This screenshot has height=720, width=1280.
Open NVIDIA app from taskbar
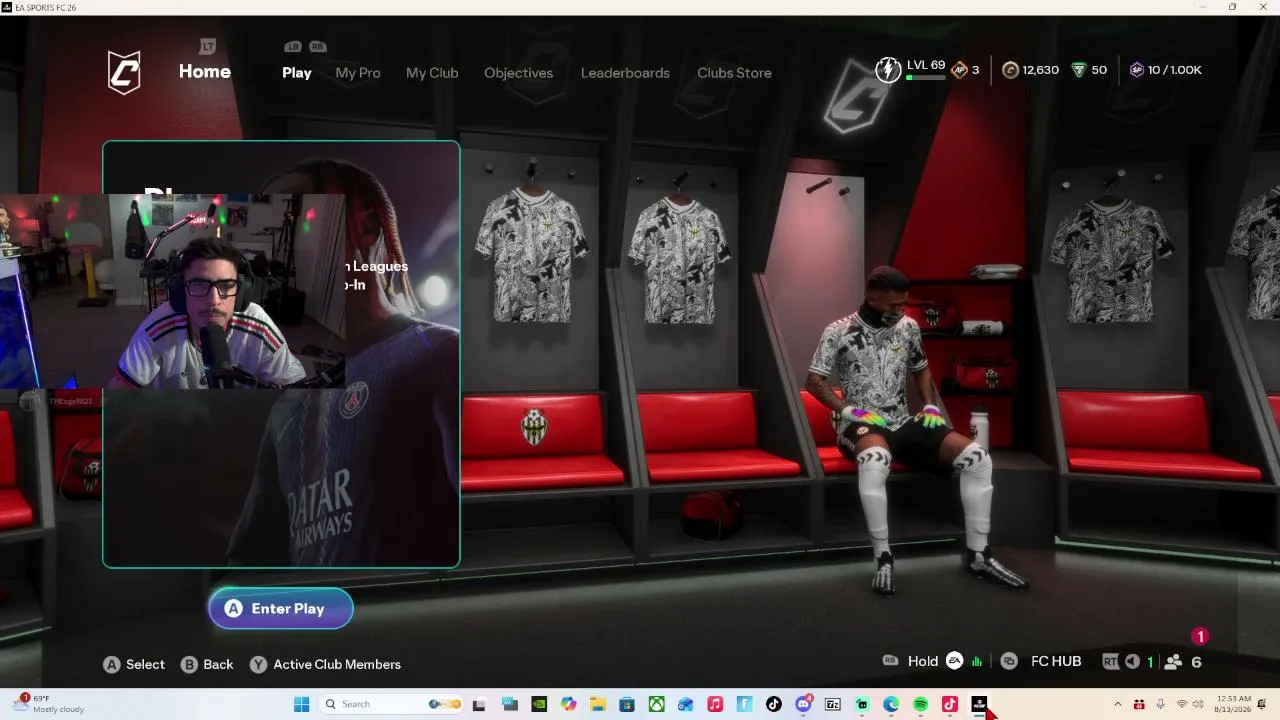[539, 704]
